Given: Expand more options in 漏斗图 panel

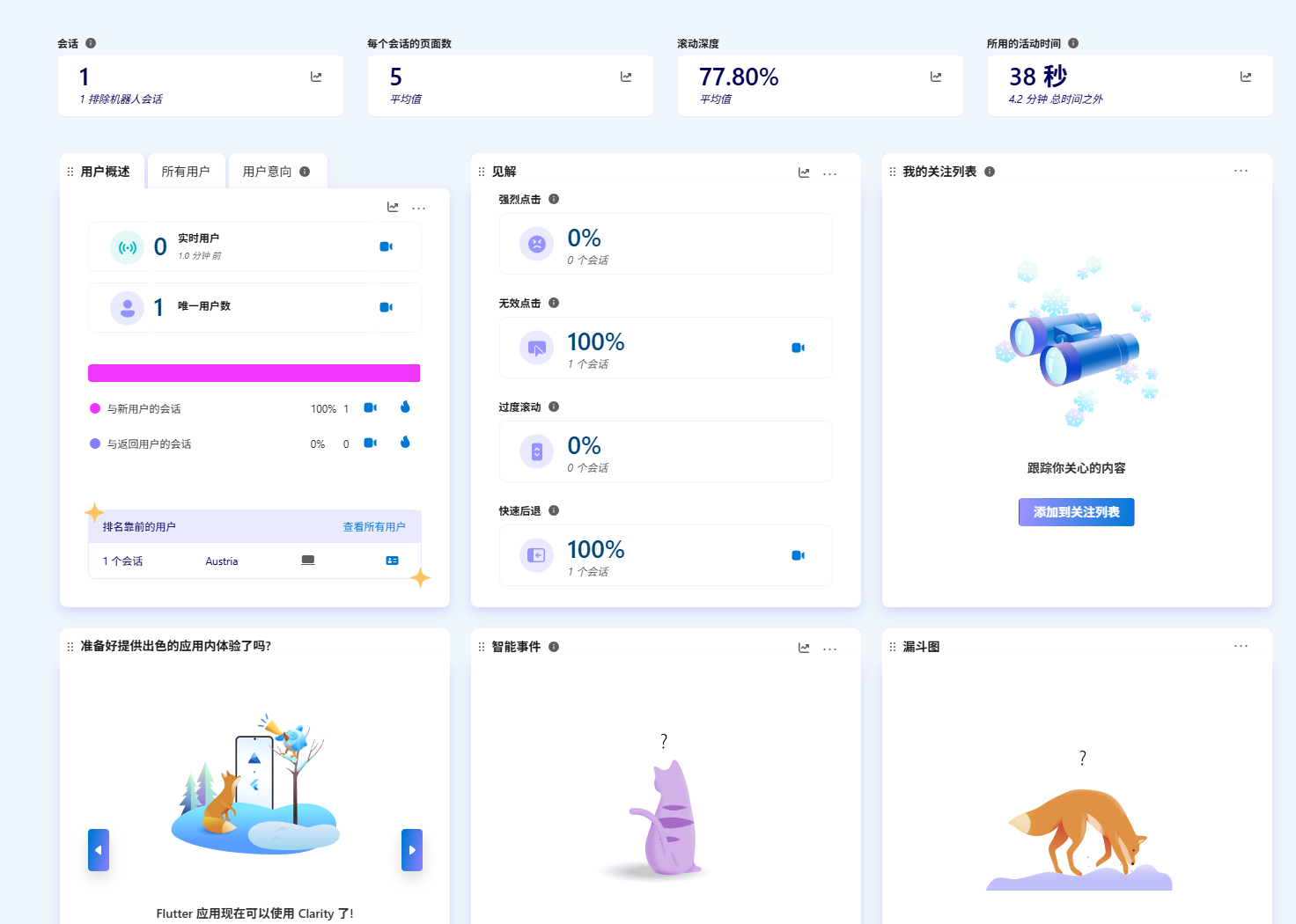Looking at the screenshot, I should [x=1241, y=646].
